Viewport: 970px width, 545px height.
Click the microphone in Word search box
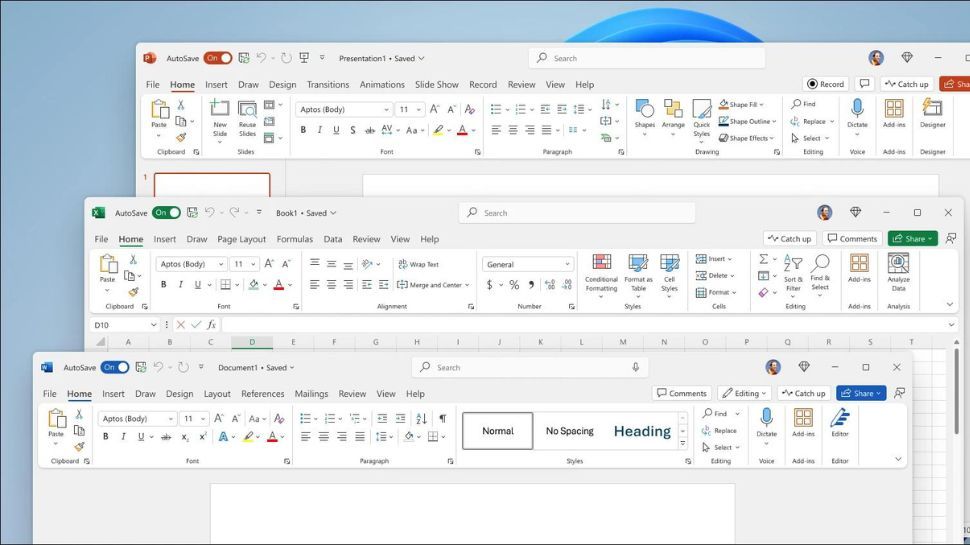click(x=635, y=367)
